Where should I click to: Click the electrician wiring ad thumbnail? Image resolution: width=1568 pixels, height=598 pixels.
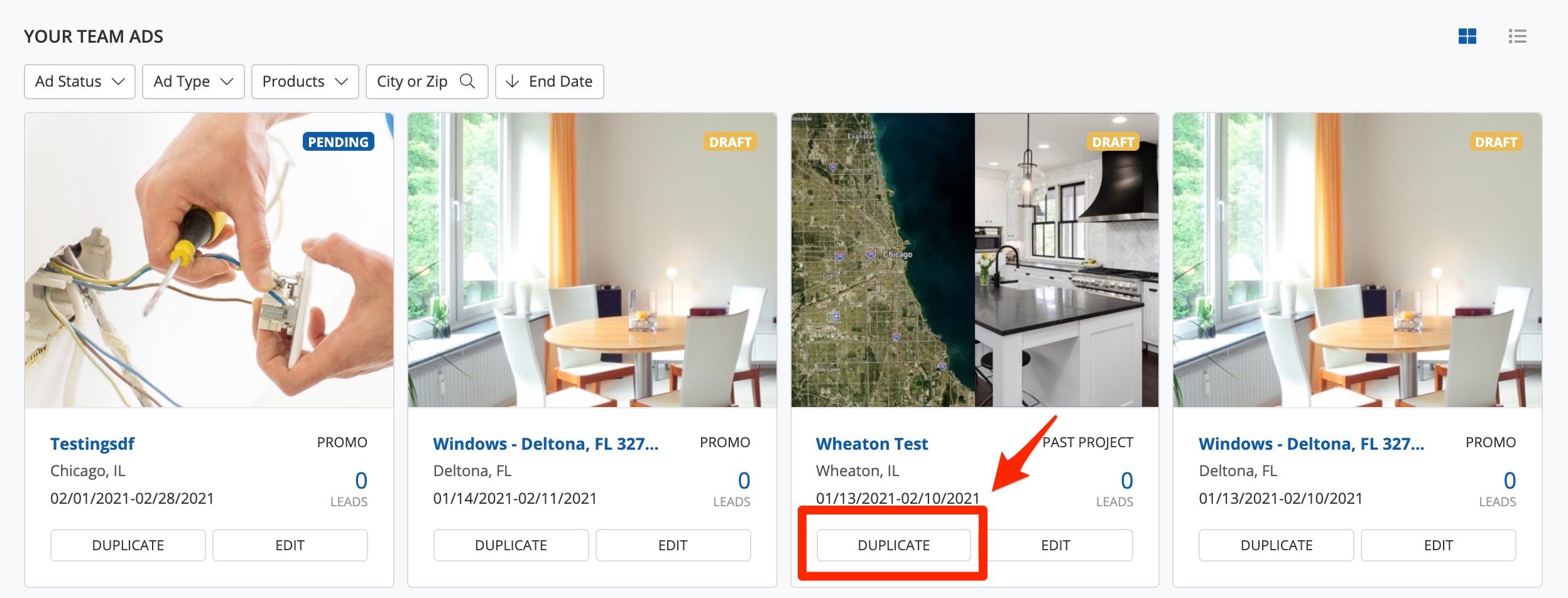(209, 261)
